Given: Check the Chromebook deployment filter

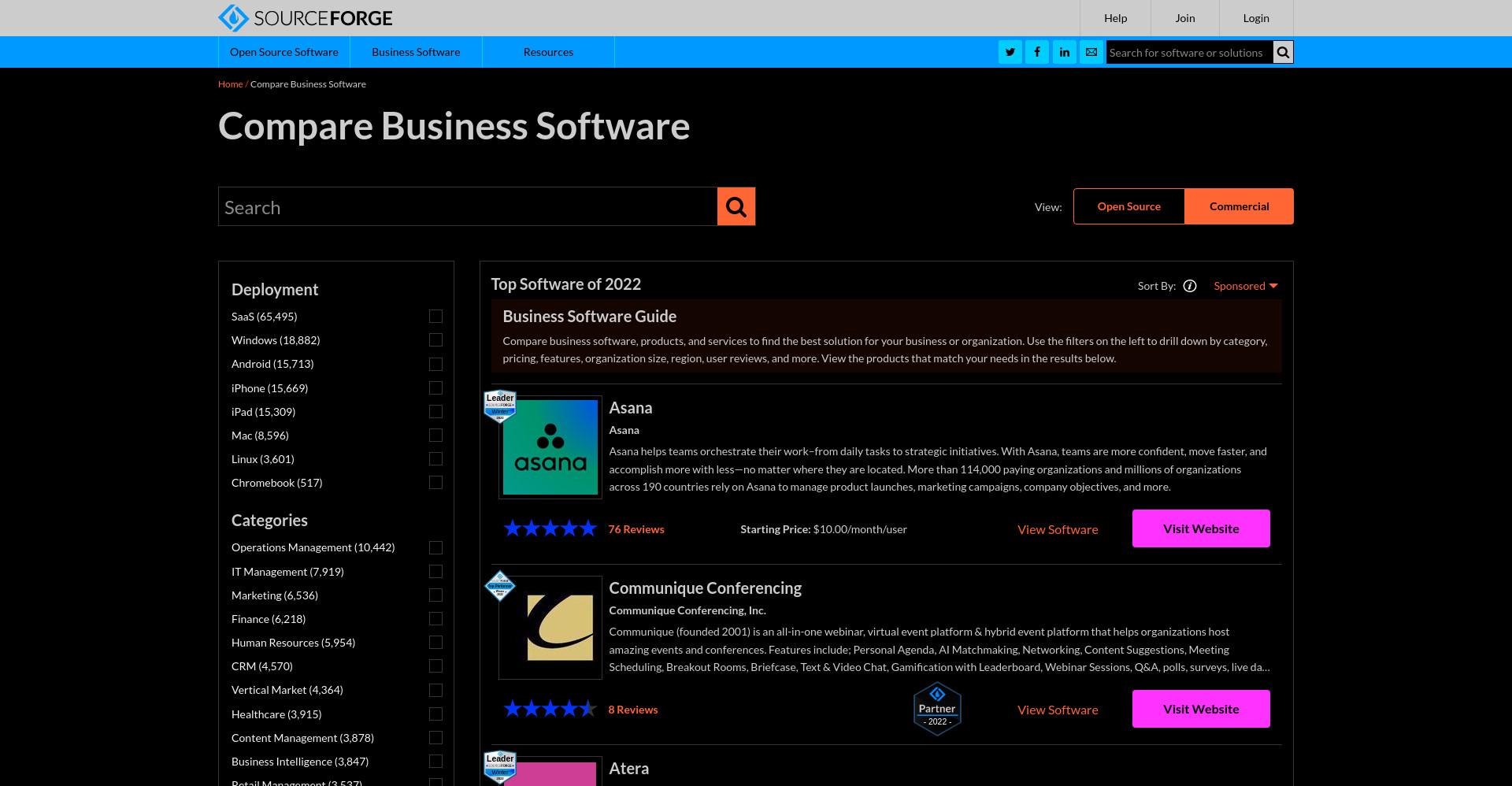Looking at the screenshot, I should point(435,483).
